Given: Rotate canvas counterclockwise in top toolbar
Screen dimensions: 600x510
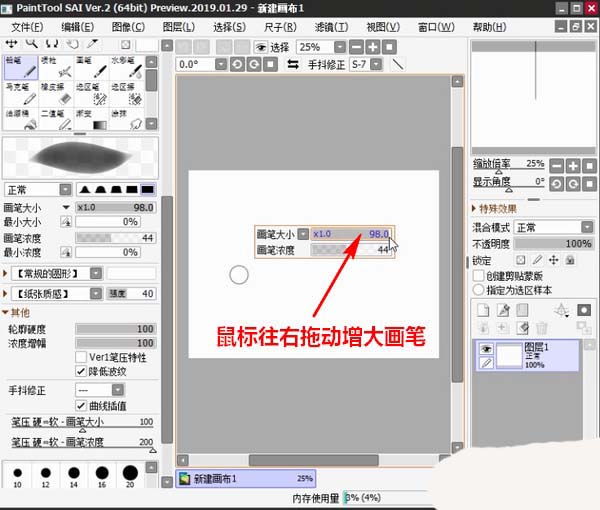Looking at the screenshot, I should [237, 64].
